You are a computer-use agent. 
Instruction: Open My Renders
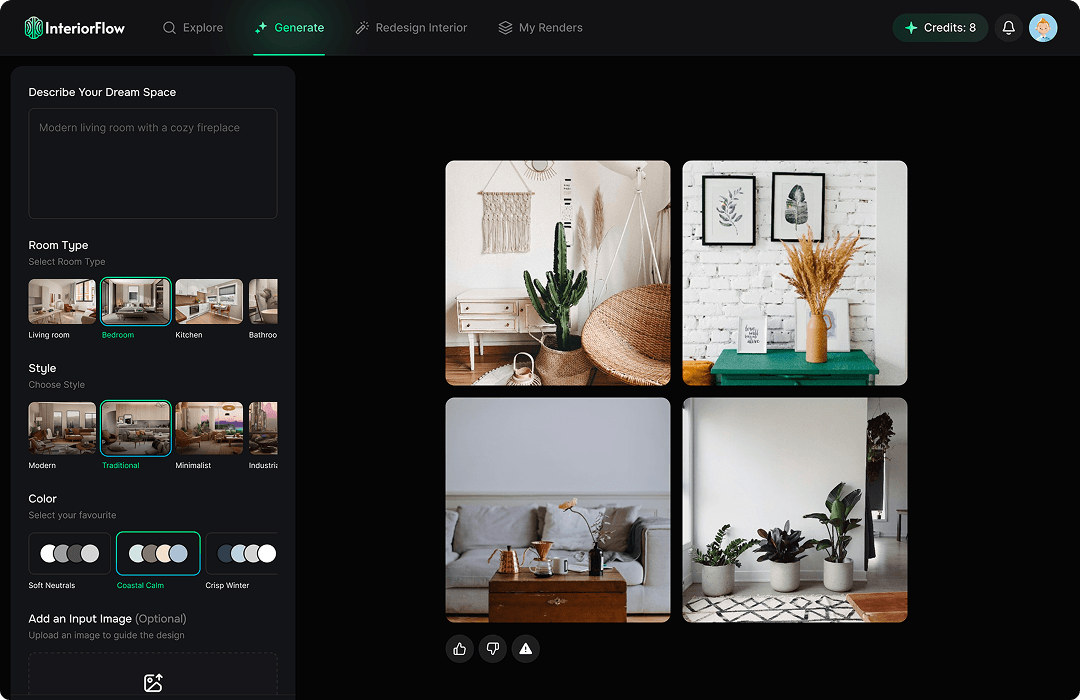pos(540,28)
